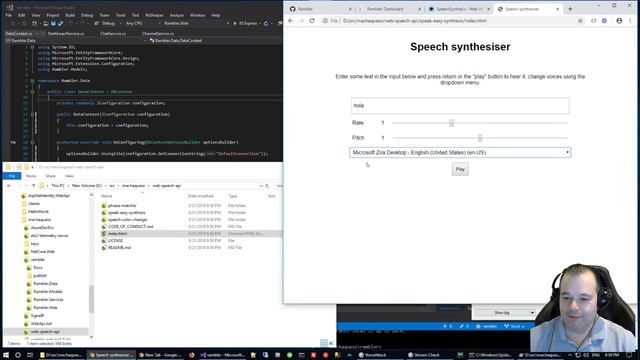The width and height of the screenshot is (640, 360).
Task: Select the Rambler.Data folder in navigation tree
Action: coord(45,284)
